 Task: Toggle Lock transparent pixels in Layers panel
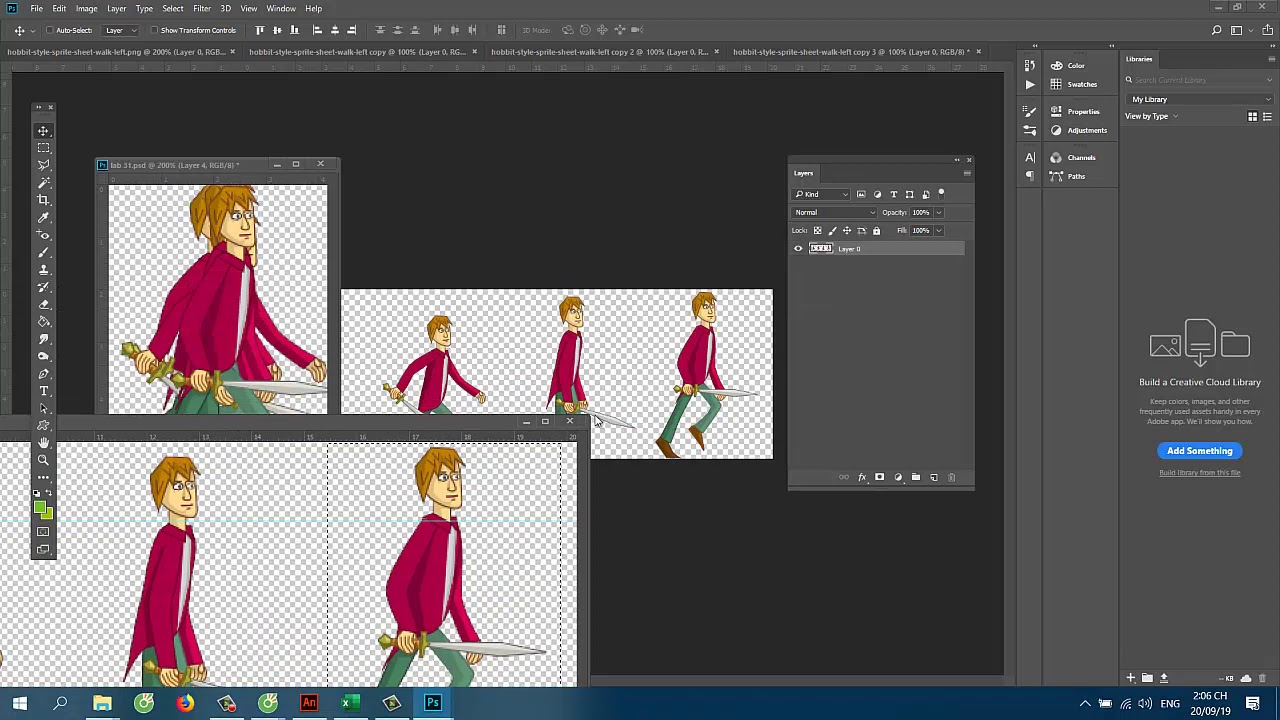pyautogui.click(x=817, y=231)
